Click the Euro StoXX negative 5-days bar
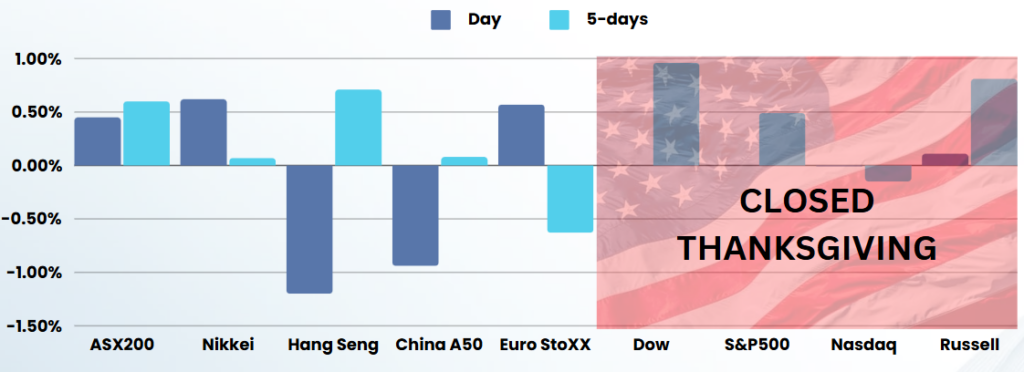Image resolution: width=1024 pixels, height=372 pixels. pos(570,199)
